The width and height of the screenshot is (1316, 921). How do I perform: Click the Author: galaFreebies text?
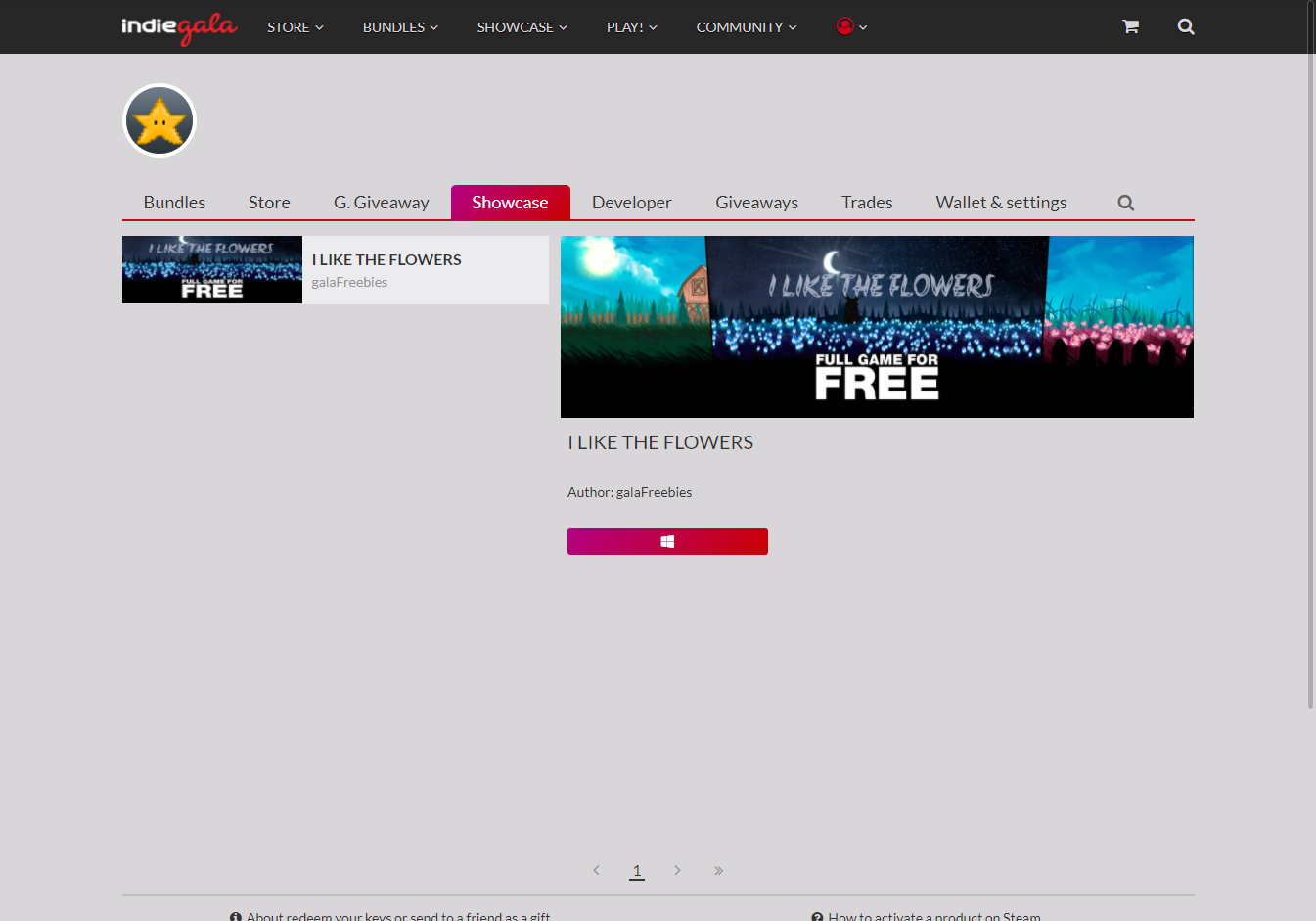pyautogui.click(x=629, y=492)
